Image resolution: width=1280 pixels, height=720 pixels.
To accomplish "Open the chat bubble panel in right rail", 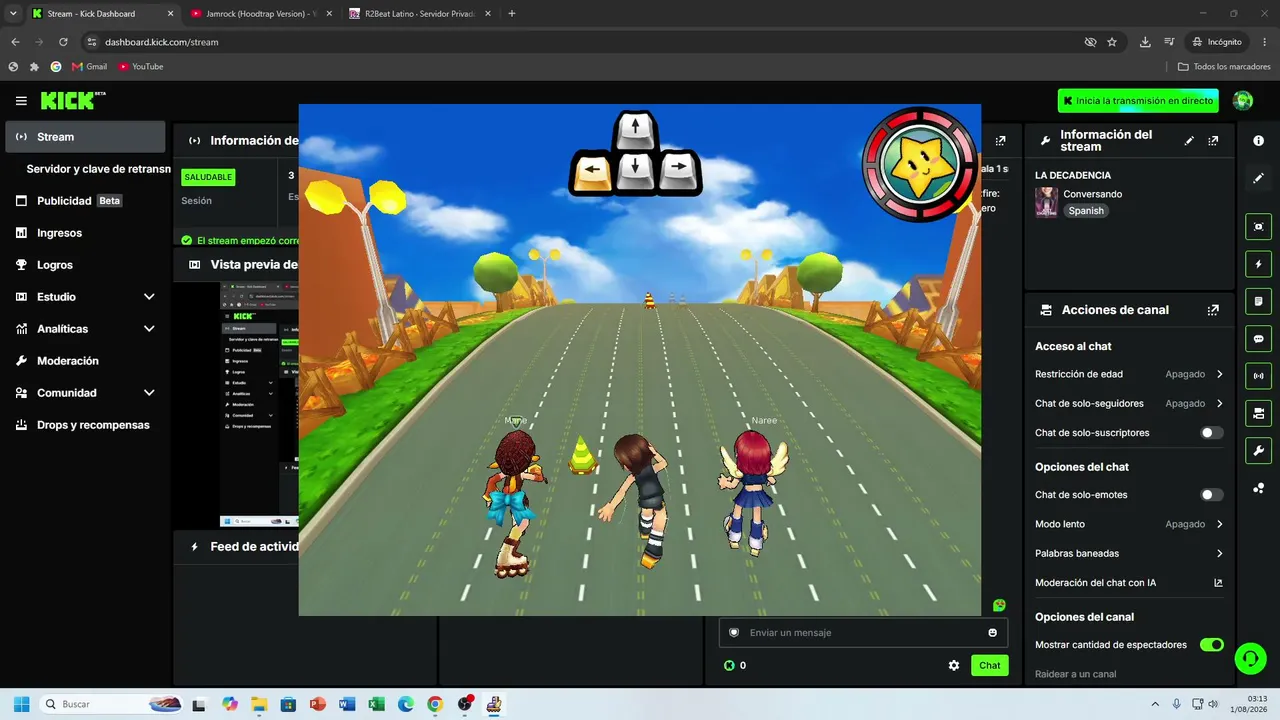I will (1258, 339).
